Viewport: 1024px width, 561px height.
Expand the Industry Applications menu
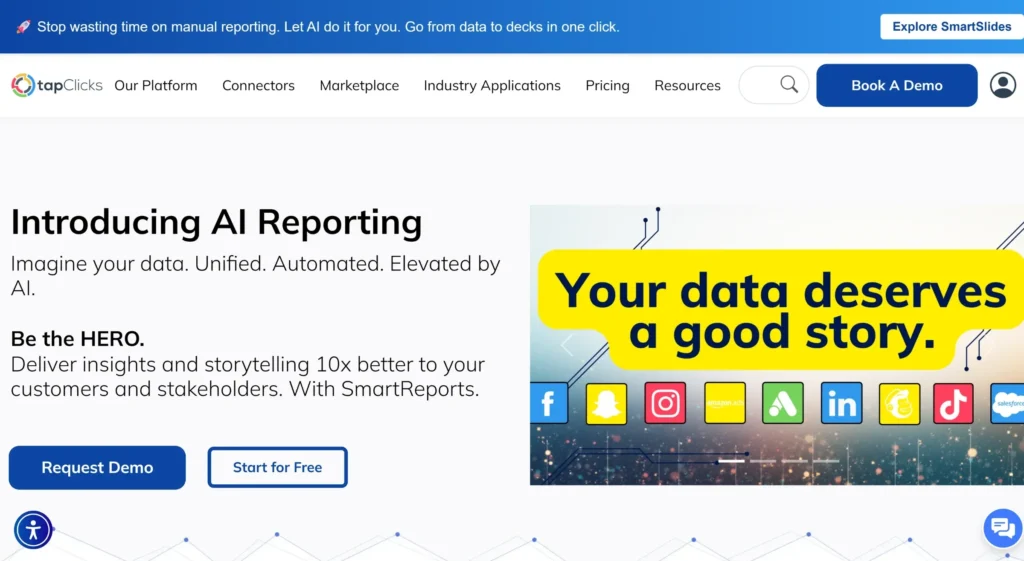(x=492, y=86)
